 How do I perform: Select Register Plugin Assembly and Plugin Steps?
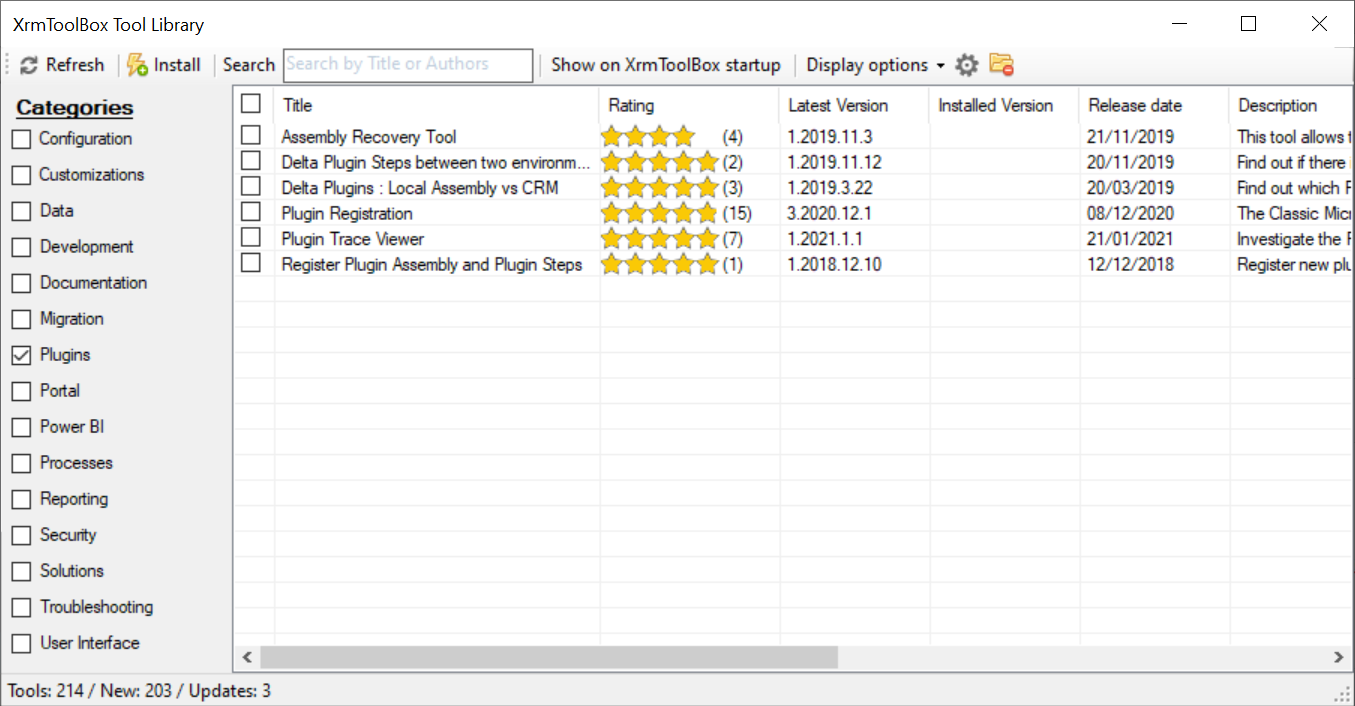pyautogui.click(x=432, y=265)
